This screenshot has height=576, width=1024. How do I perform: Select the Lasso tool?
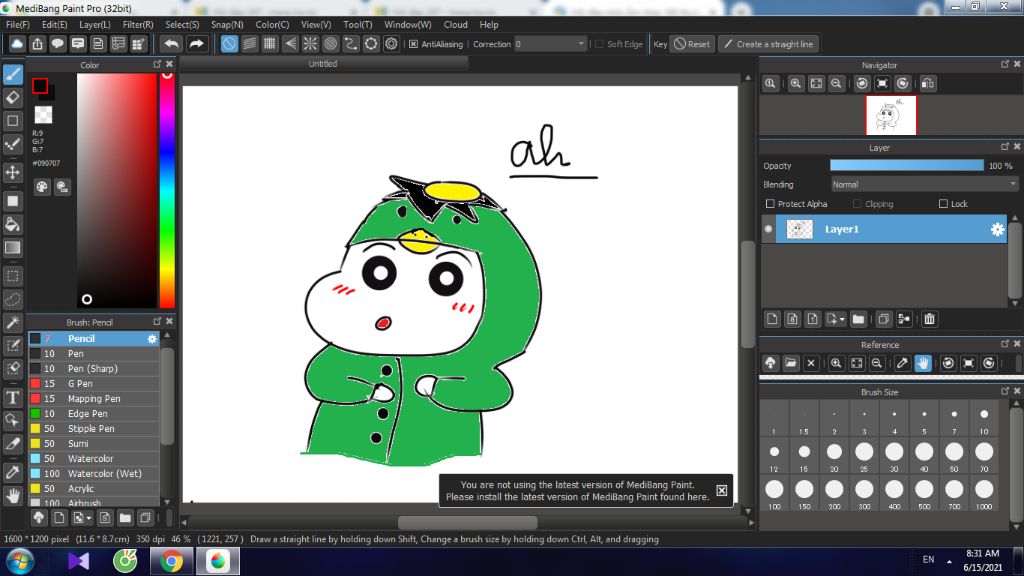coord(13,300)
